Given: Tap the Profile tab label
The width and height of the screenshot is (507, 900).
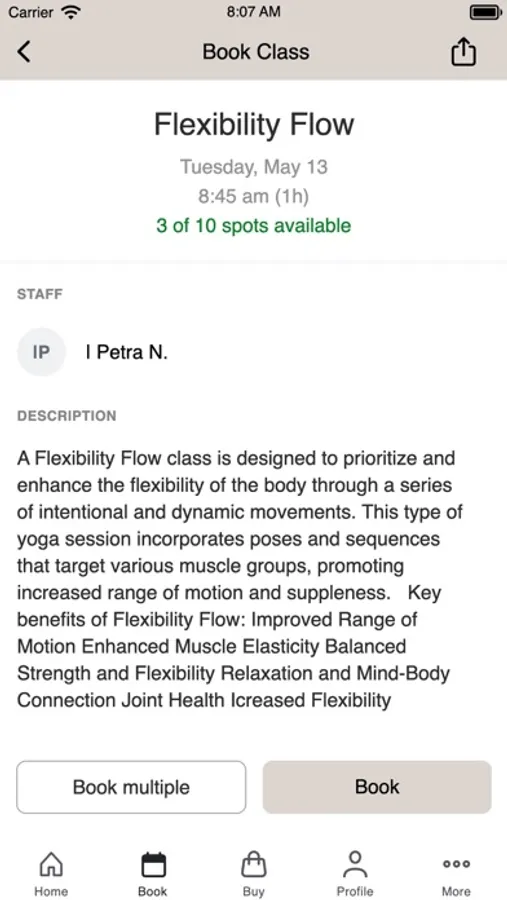Looking at the screenshot, I should click(355, 891).
